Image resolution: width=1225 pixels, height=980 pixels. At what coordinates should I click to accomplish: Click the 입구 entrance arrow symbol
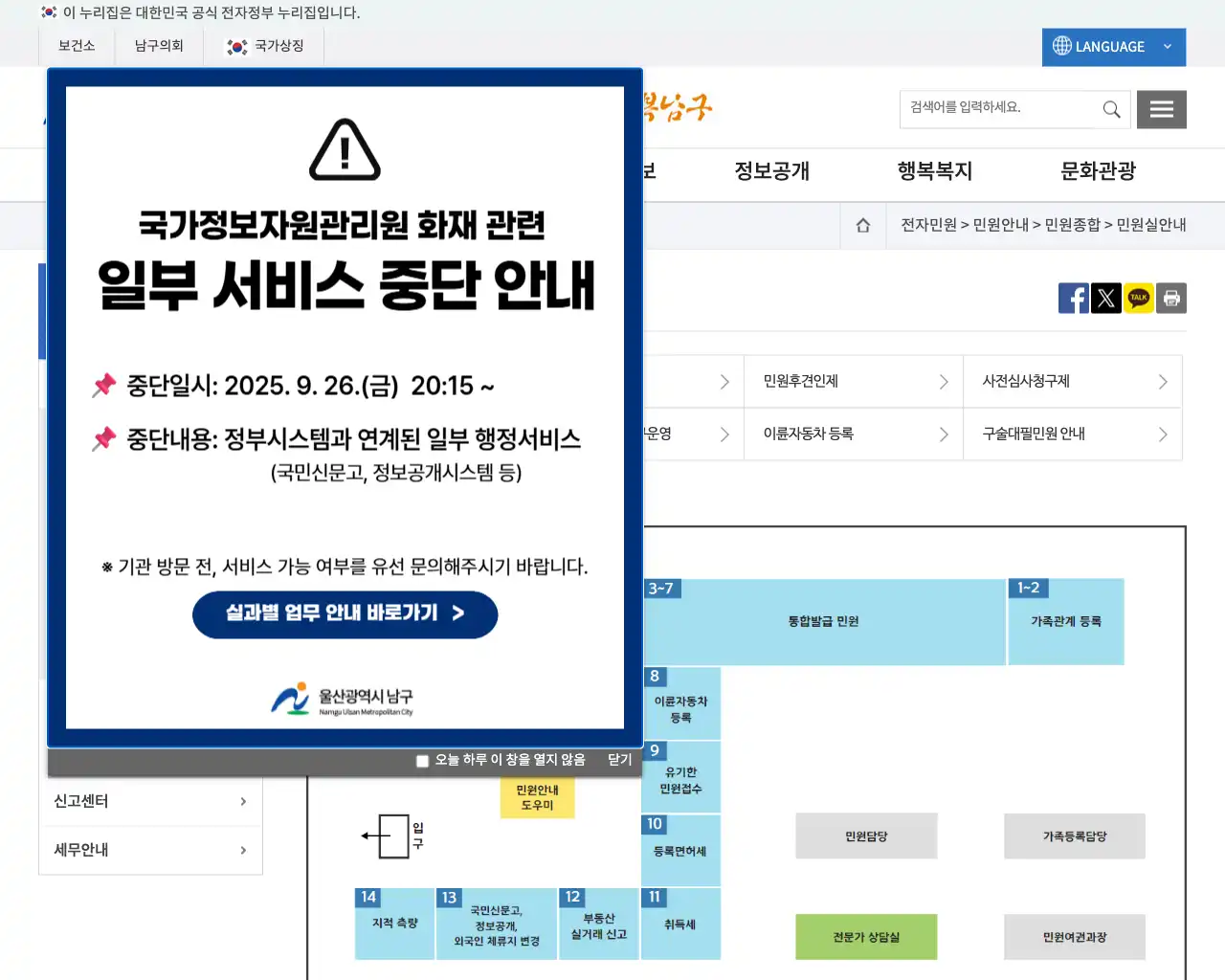[386, 835]
